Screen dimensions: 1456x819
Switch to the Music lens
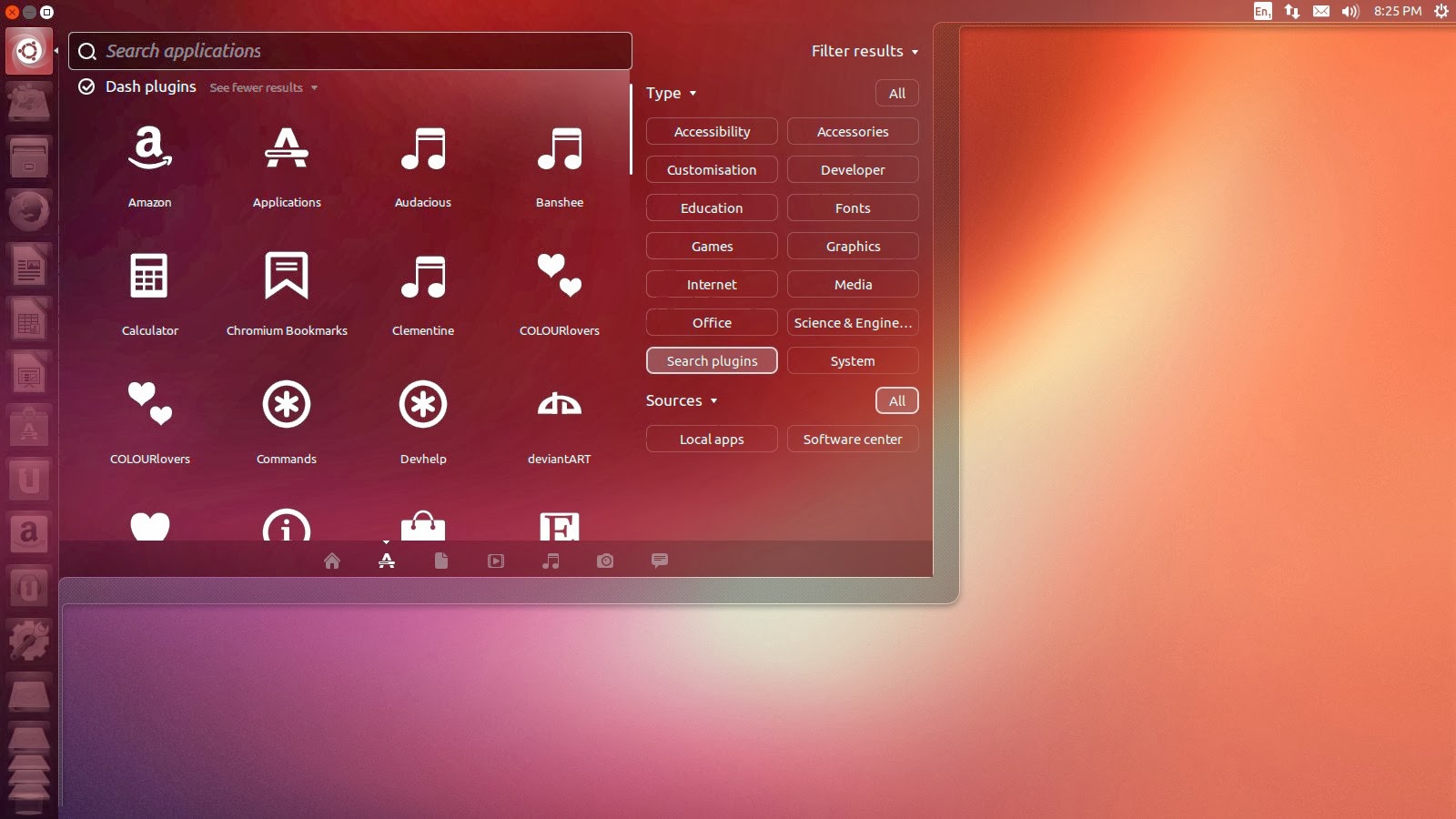(x=551, y=561)
